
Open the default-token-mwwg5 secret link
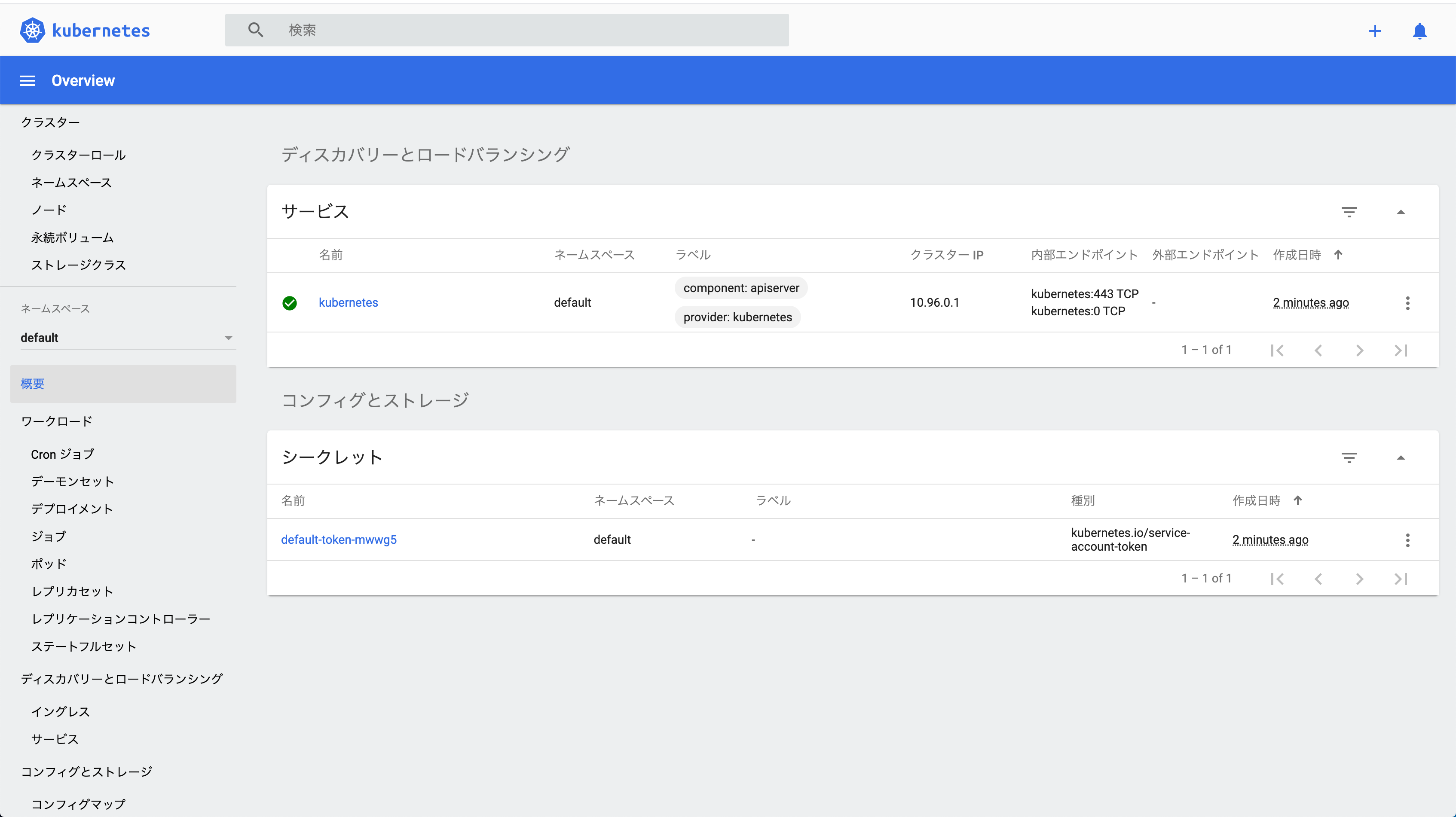click(x=339, y=540)
